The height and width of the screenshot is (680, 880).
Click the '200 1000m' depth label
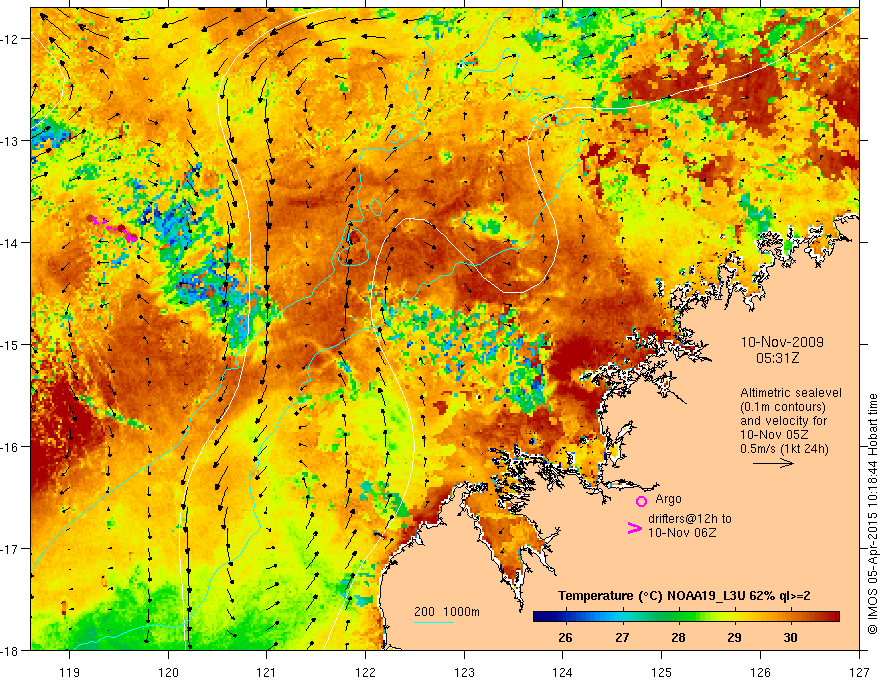tap(447, 612)
